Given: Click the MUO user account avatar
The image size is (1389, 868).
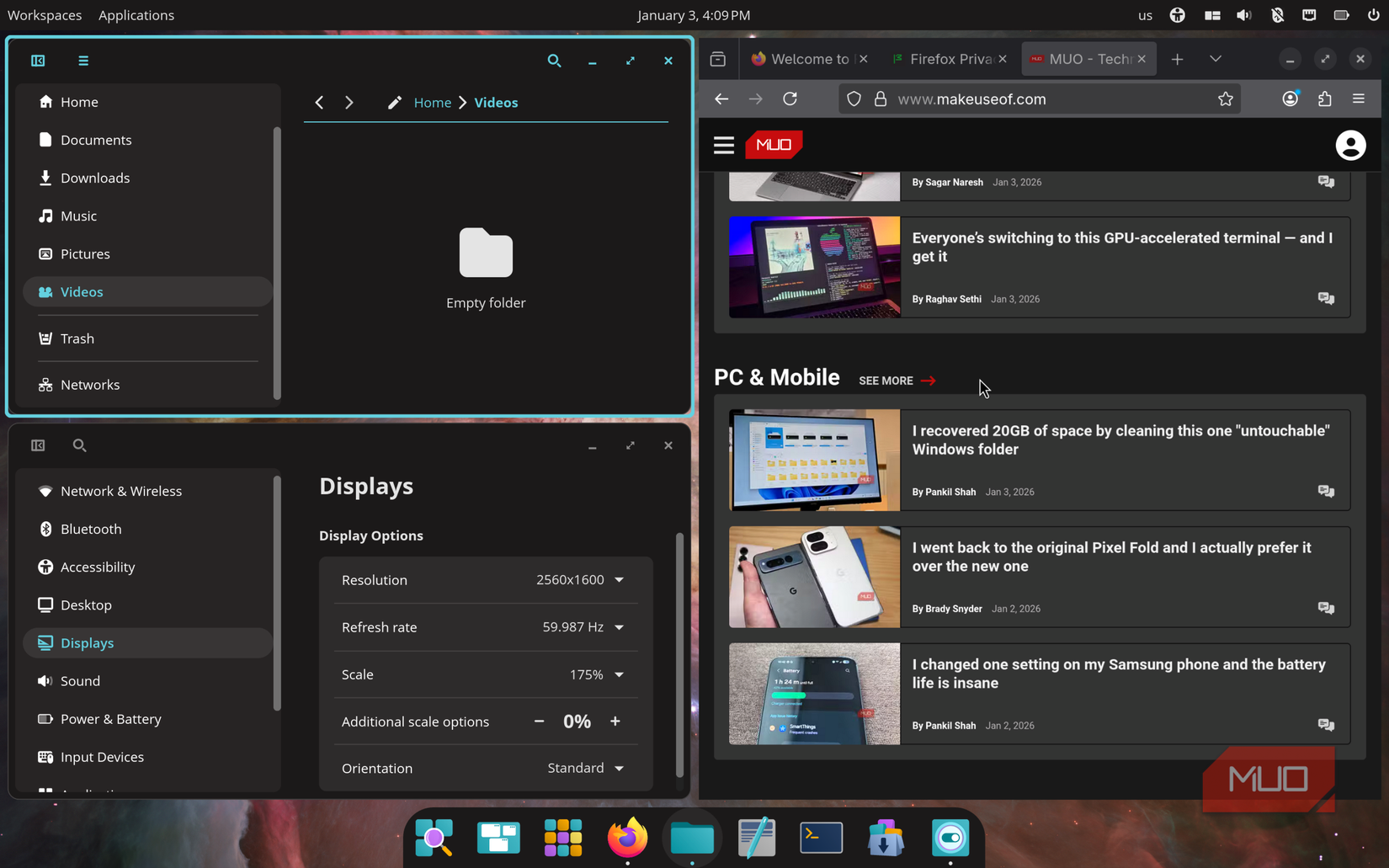Looking at the screenshot, I should [x=1350, y=145].
